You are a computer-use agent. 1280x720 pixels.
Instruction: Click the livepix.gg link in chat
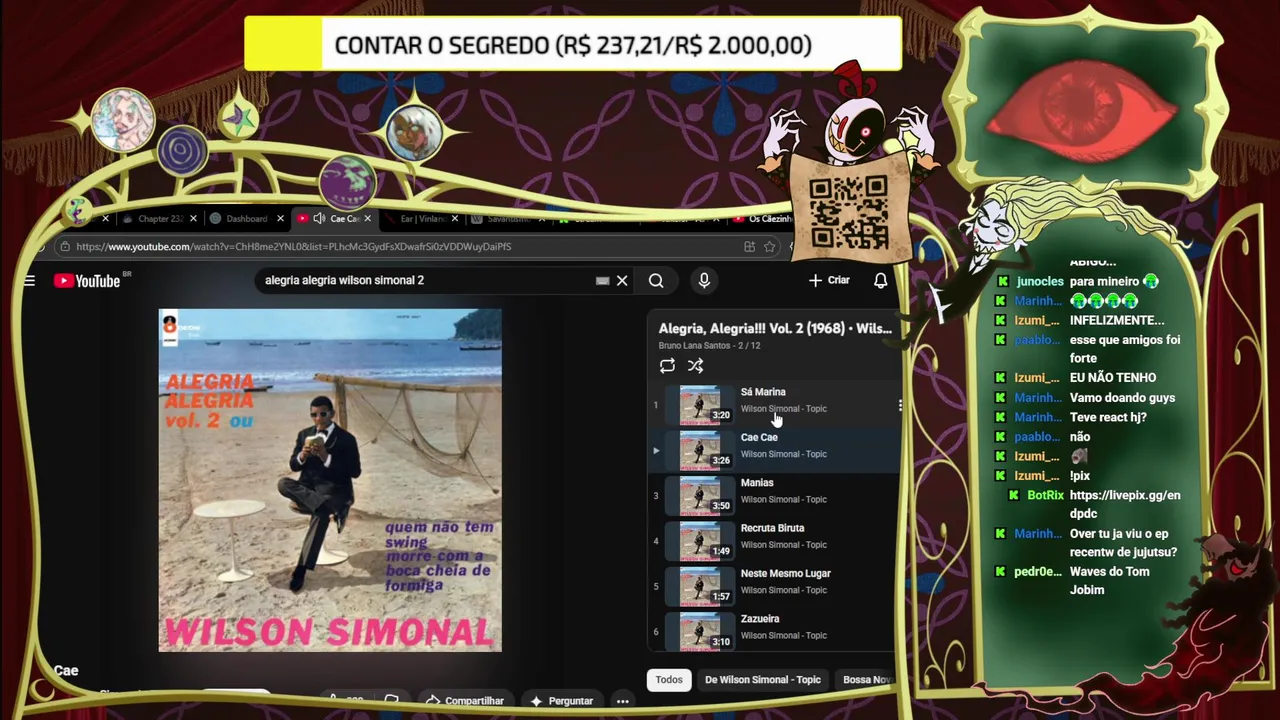point(1125,505)
